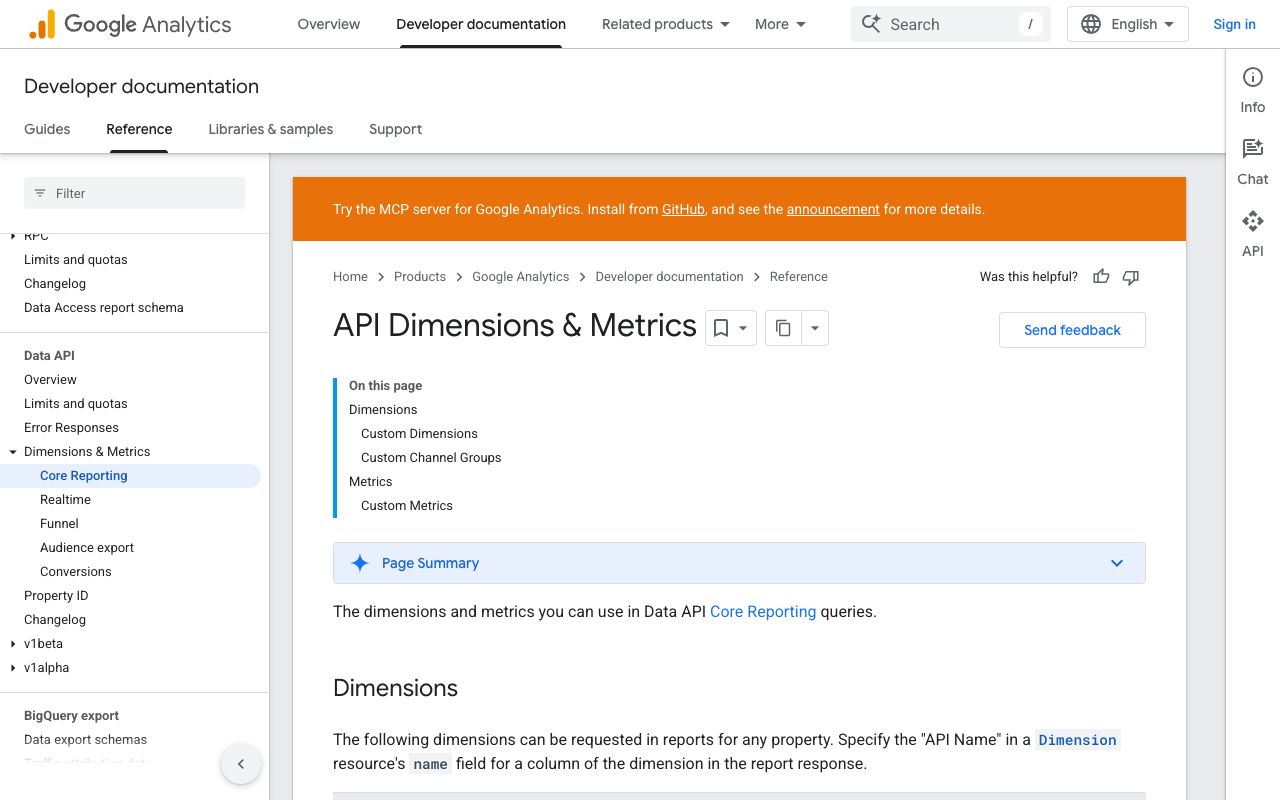Open the Chat side panel
Screen dimensions: 1280x800
click(1252, 163)
